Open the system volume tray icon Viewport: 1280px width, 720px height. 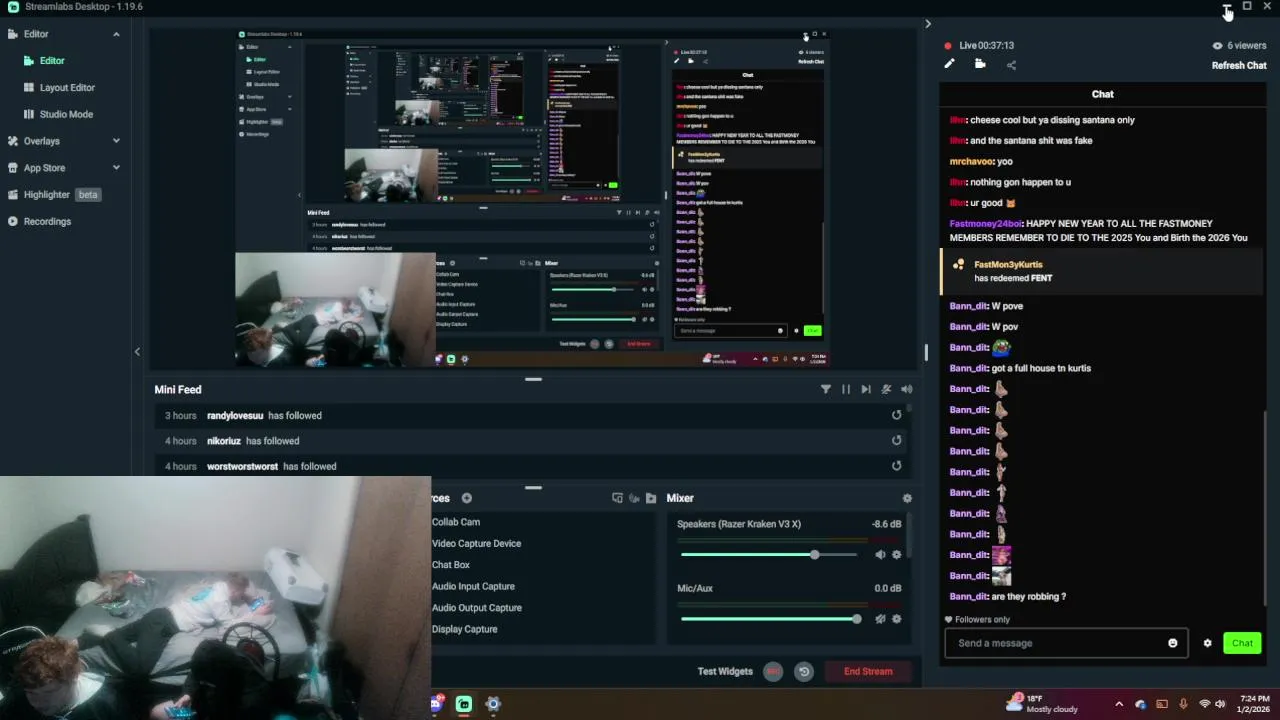[x=1220, y=704]
